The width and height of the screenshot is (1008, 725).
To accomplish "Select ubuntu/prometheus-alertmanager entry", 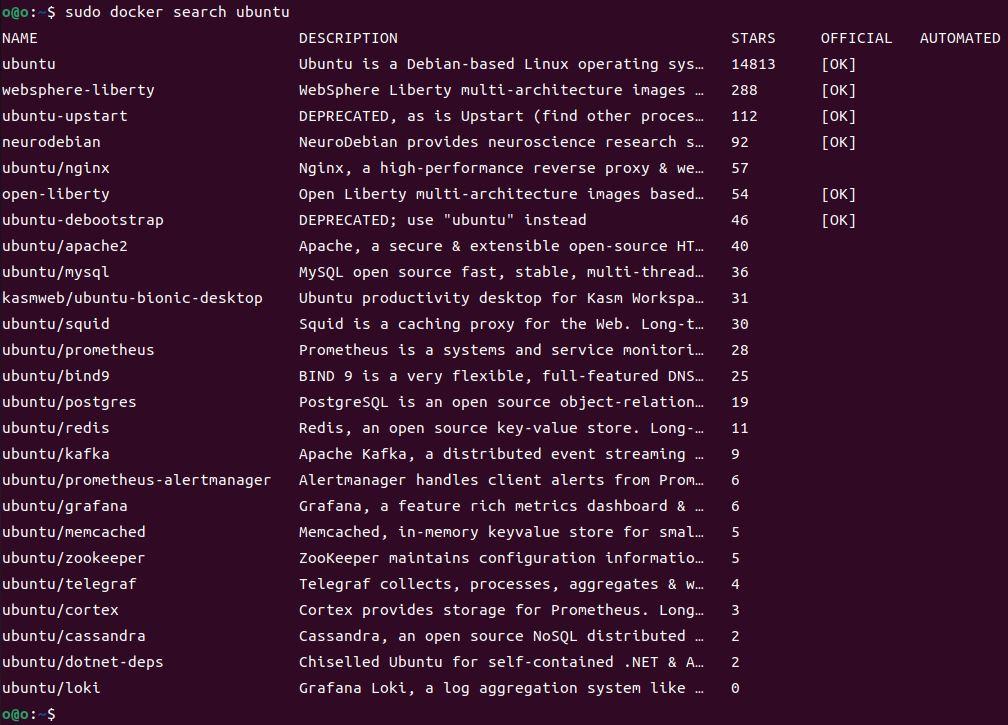I will pyautogui.click(x=137, y=480).
